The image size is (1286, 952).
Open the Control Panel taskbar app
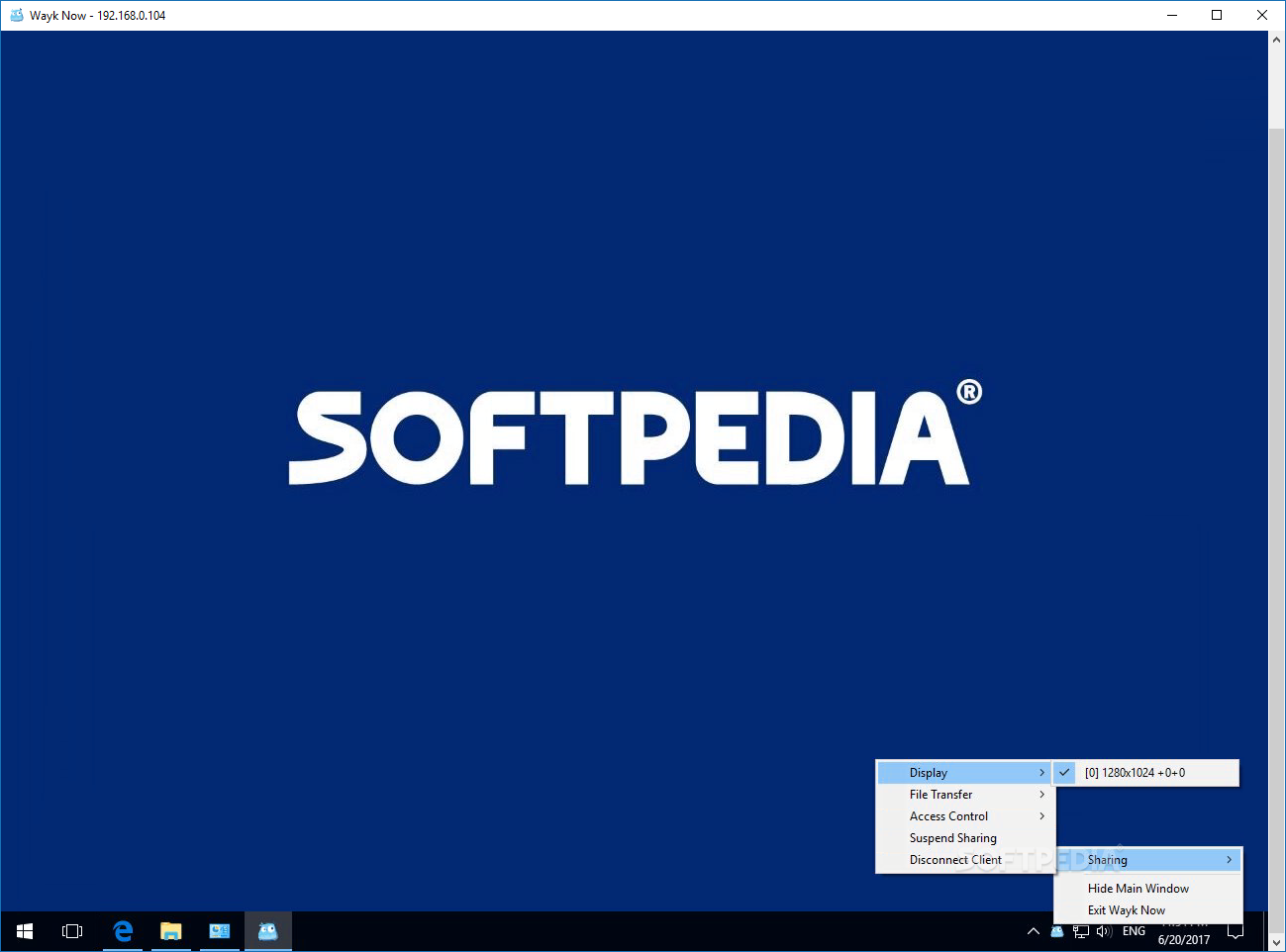(x=220, y=931)
